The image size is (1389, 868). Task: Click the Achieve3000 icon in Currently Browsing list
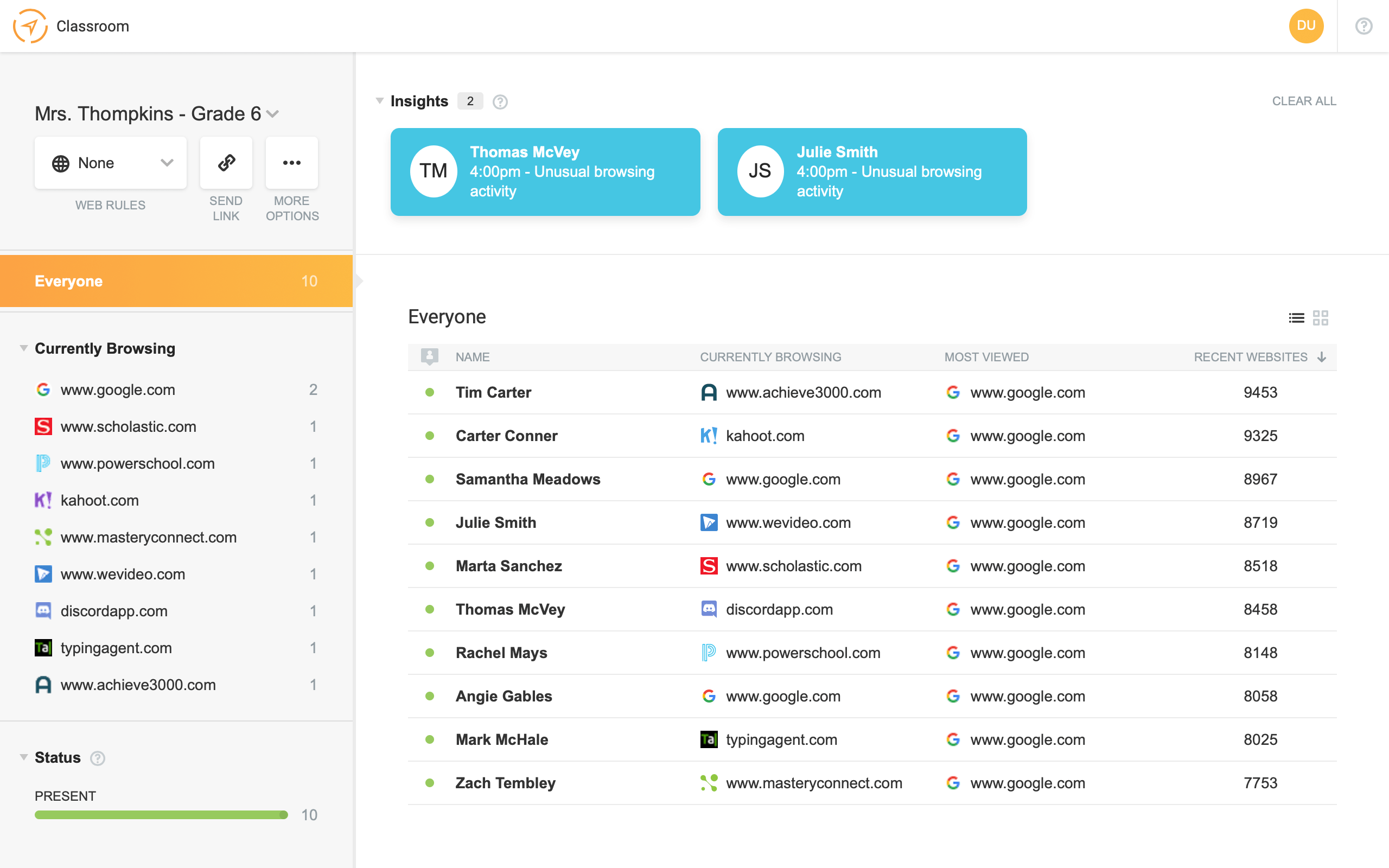coord(42,684)
